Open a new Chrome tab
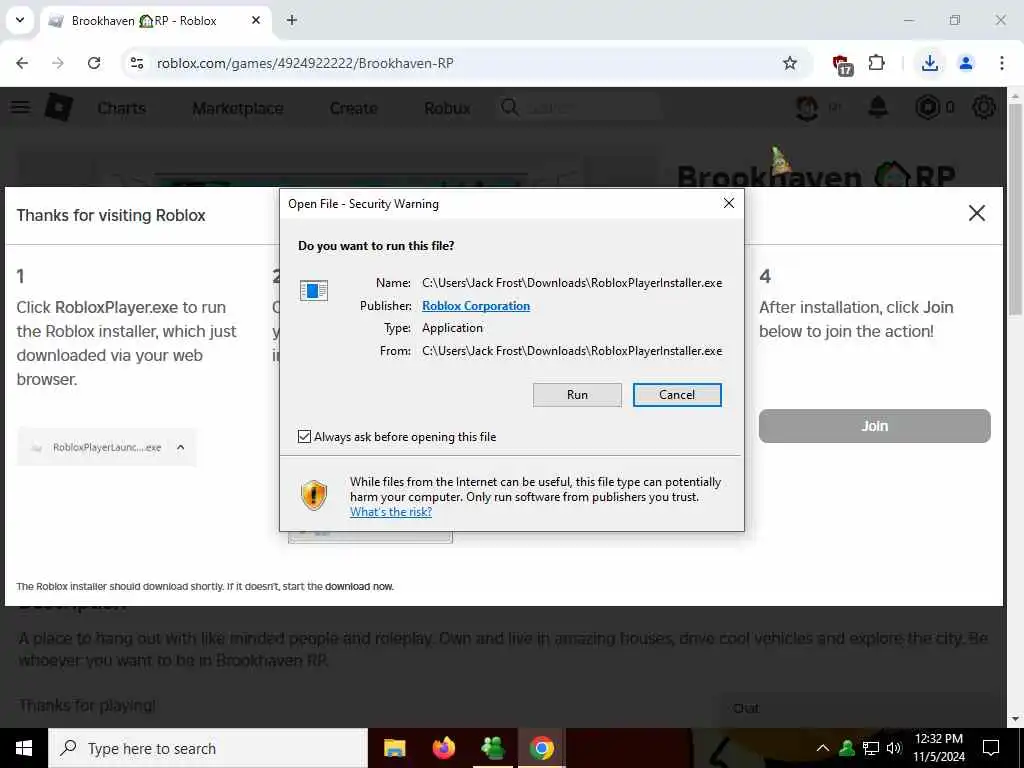The height and width of the screenshot is (768, 1024). tap(292, 20)
